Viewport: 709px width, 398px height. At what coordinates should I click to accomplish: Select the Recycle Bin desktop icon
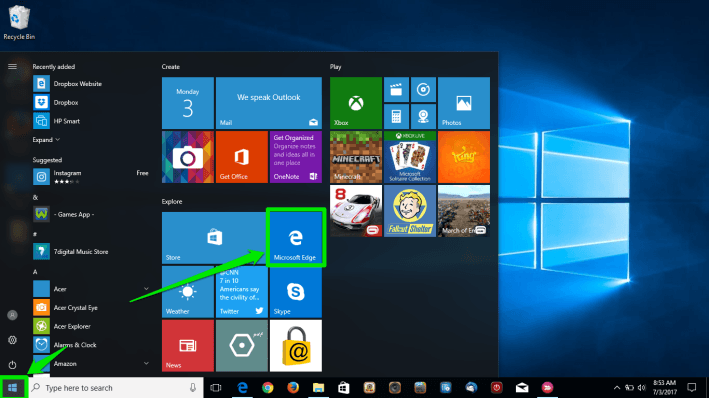click(19, 22)
